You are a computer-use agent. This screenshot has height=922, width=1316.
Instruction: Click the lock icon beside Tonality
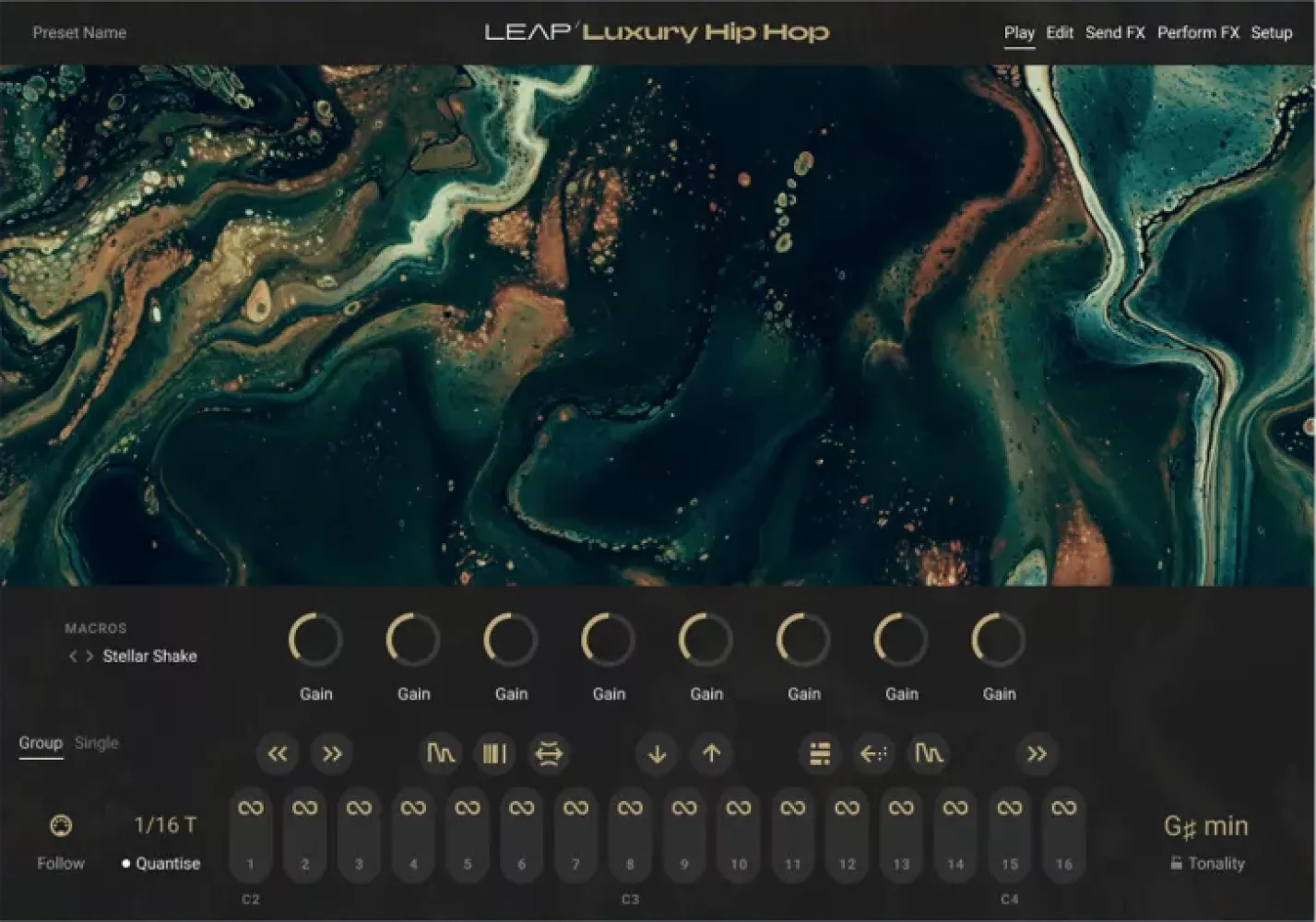[x=1175, y=864]
